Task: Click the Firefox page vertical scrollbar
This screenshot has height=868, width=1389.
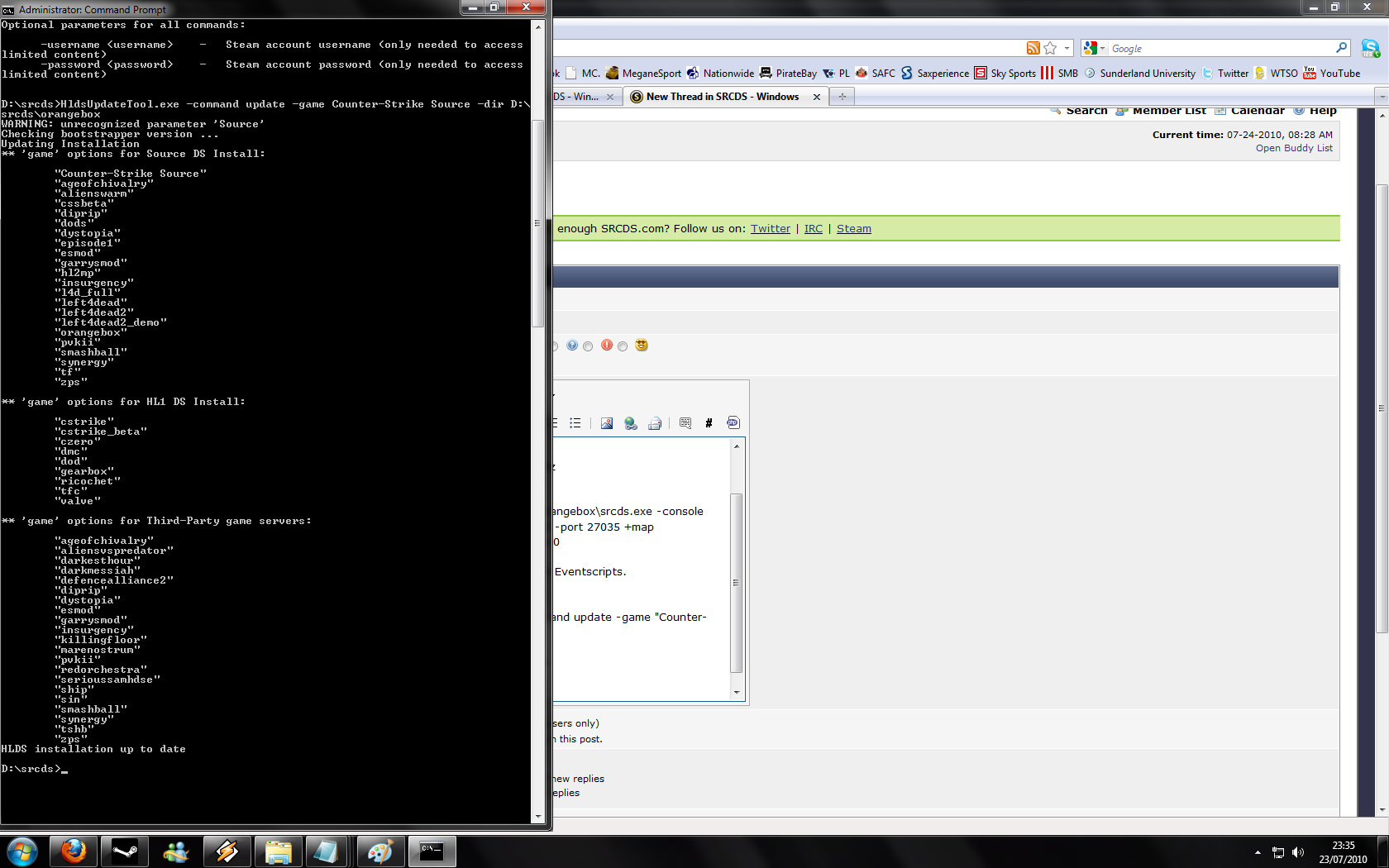Action: pos(1382,409)
